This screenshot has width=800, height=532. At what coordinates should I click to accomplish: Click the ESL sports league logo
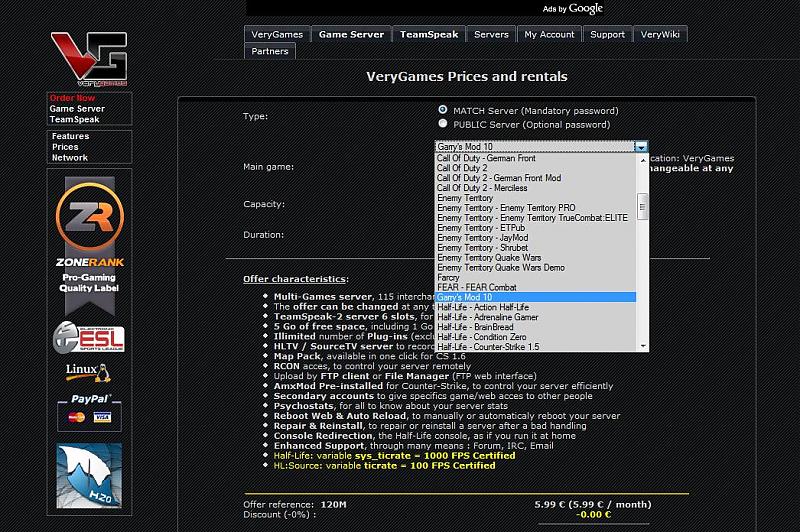[x=88, y=337]
